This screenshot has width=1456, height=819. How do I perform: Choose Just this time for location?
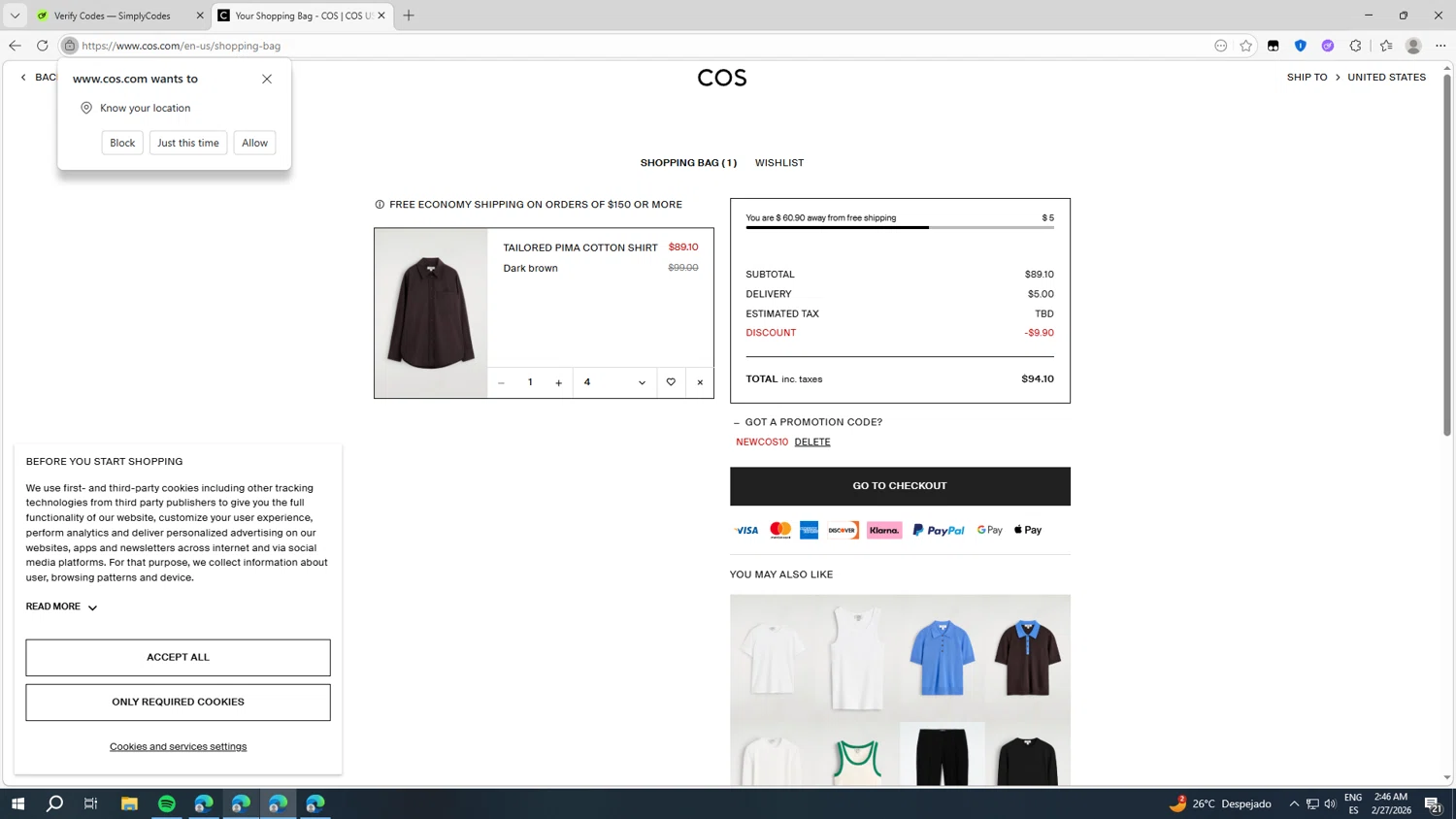click(x=188, y=143)
